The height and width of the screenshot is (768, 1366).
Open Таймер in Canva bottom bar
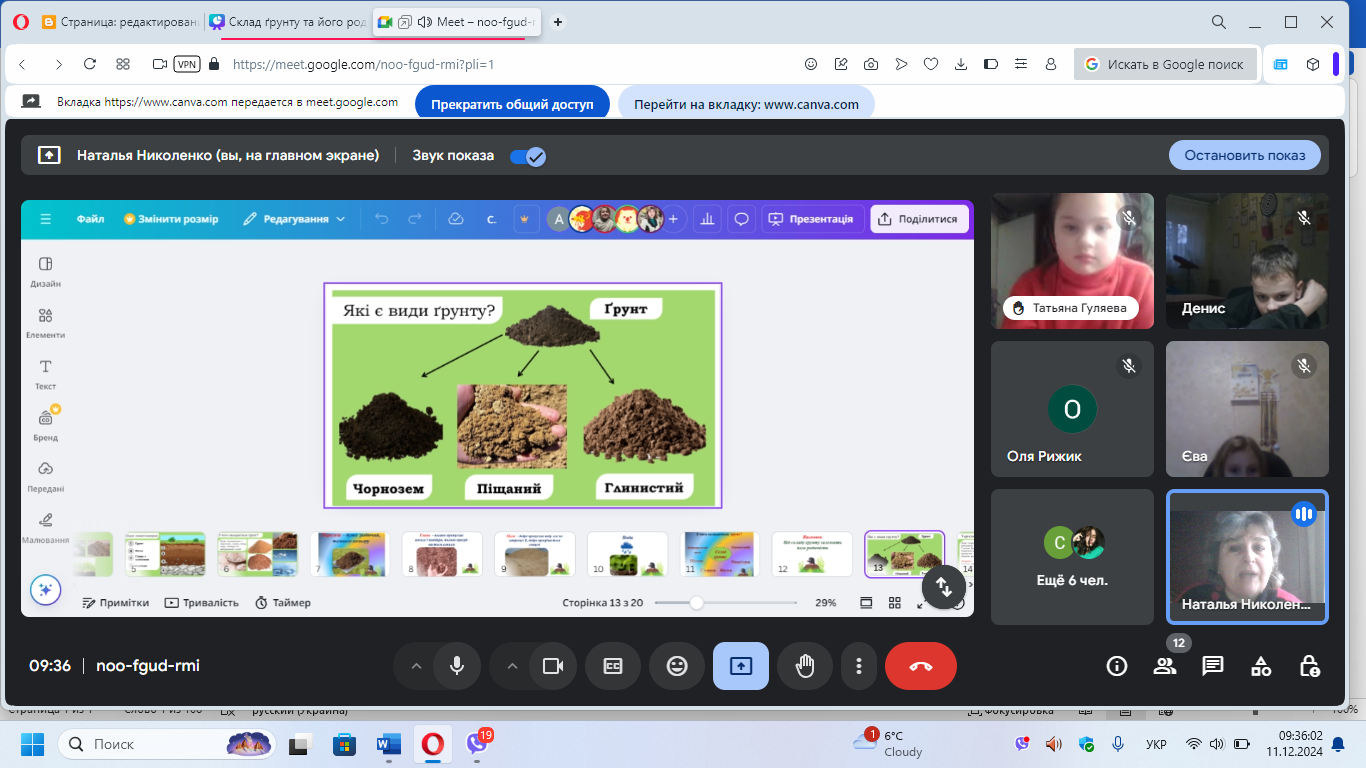pyautogui.click(x=283, y=603)
